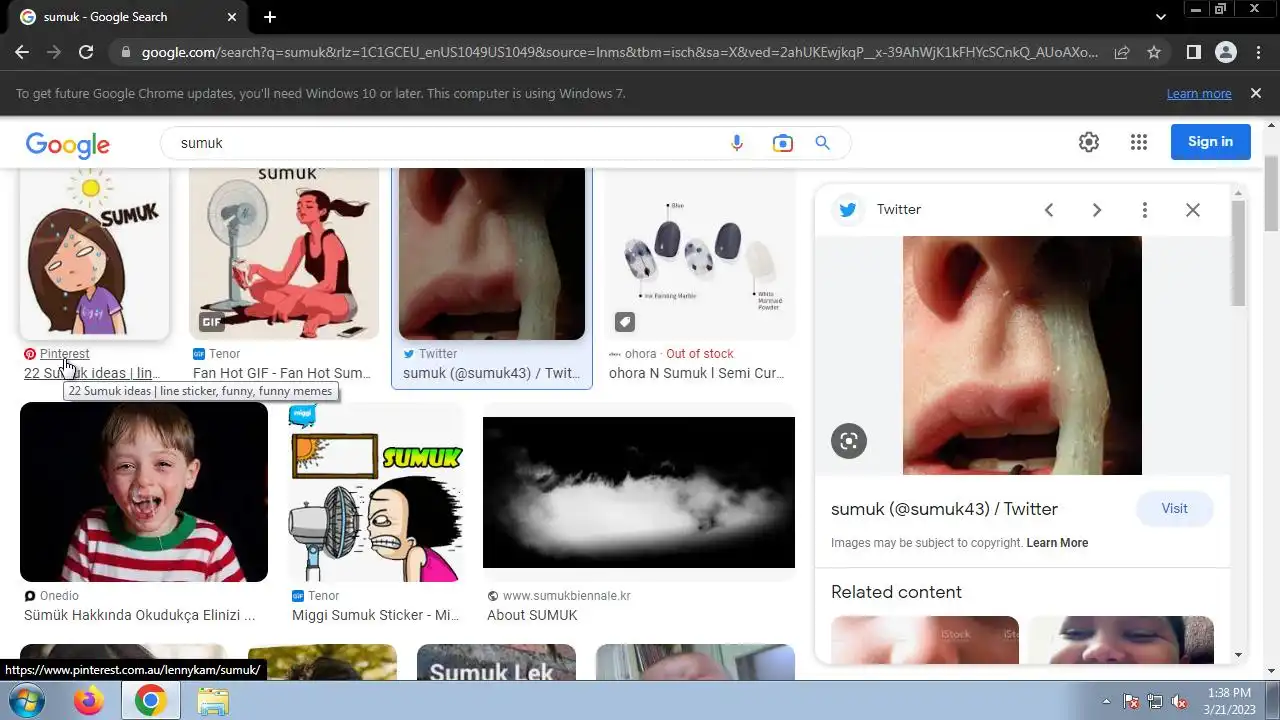Open the Miggi Sumuk Sticker thumbnail

376,492
